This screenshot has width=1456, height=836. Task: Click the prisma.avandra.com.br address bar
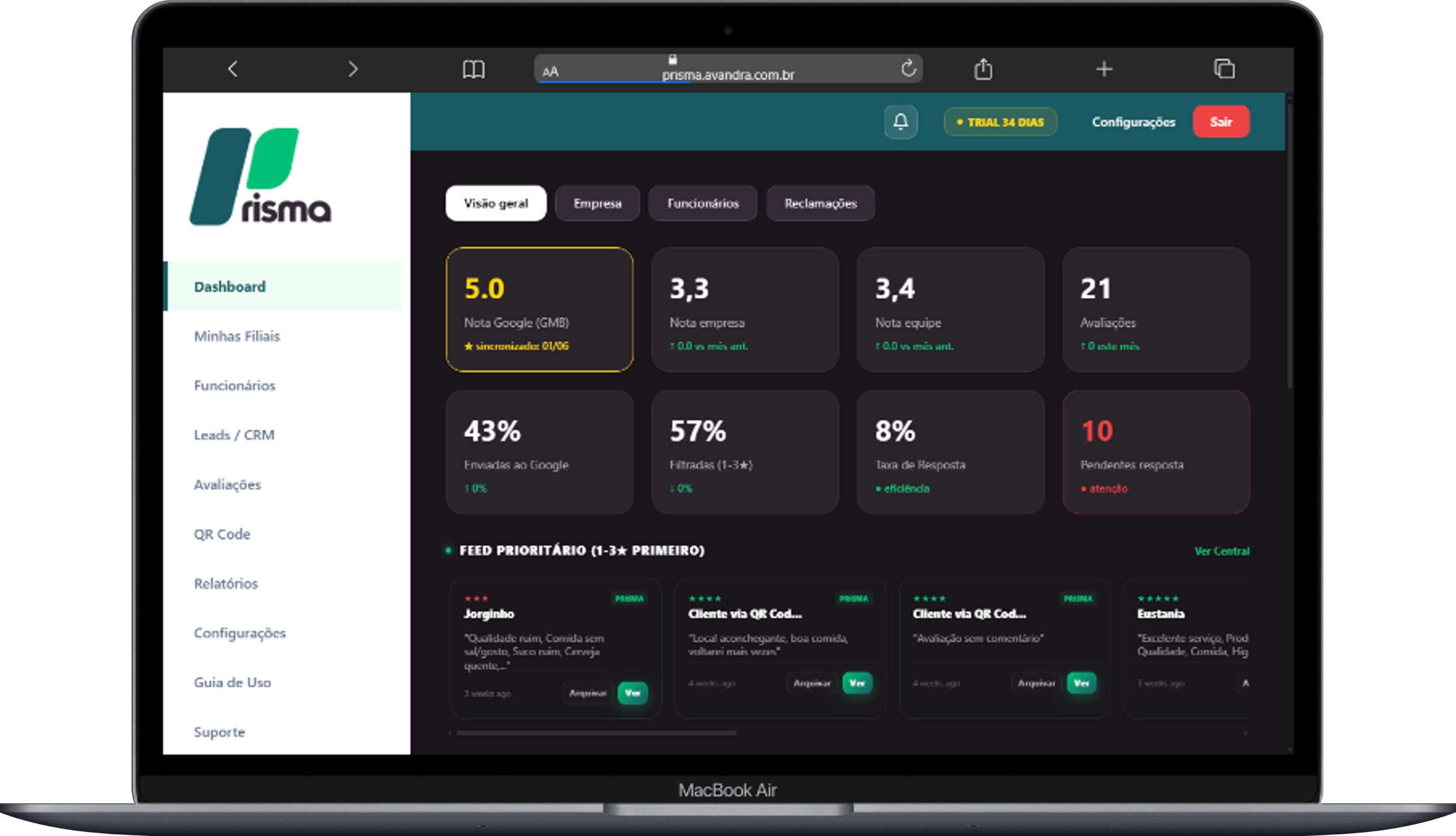pyautogui.click(x=727, y=69)
